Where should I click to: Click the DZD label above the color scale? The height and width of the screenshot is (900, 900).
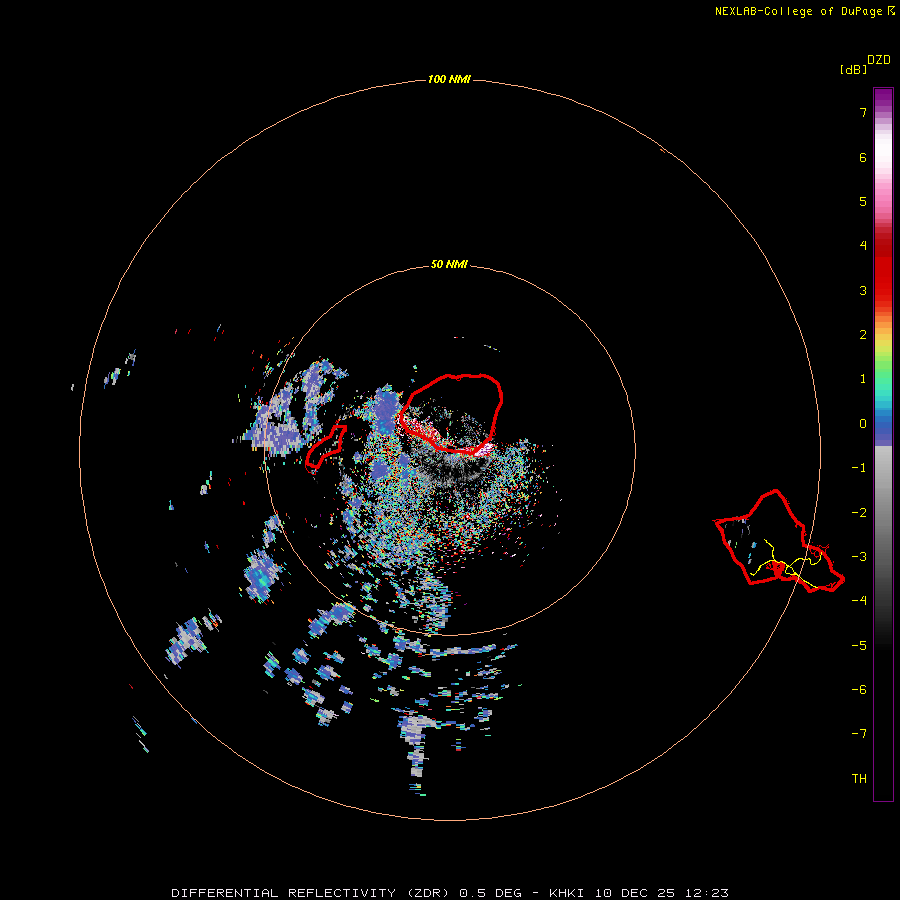click(x=879, y=60)
